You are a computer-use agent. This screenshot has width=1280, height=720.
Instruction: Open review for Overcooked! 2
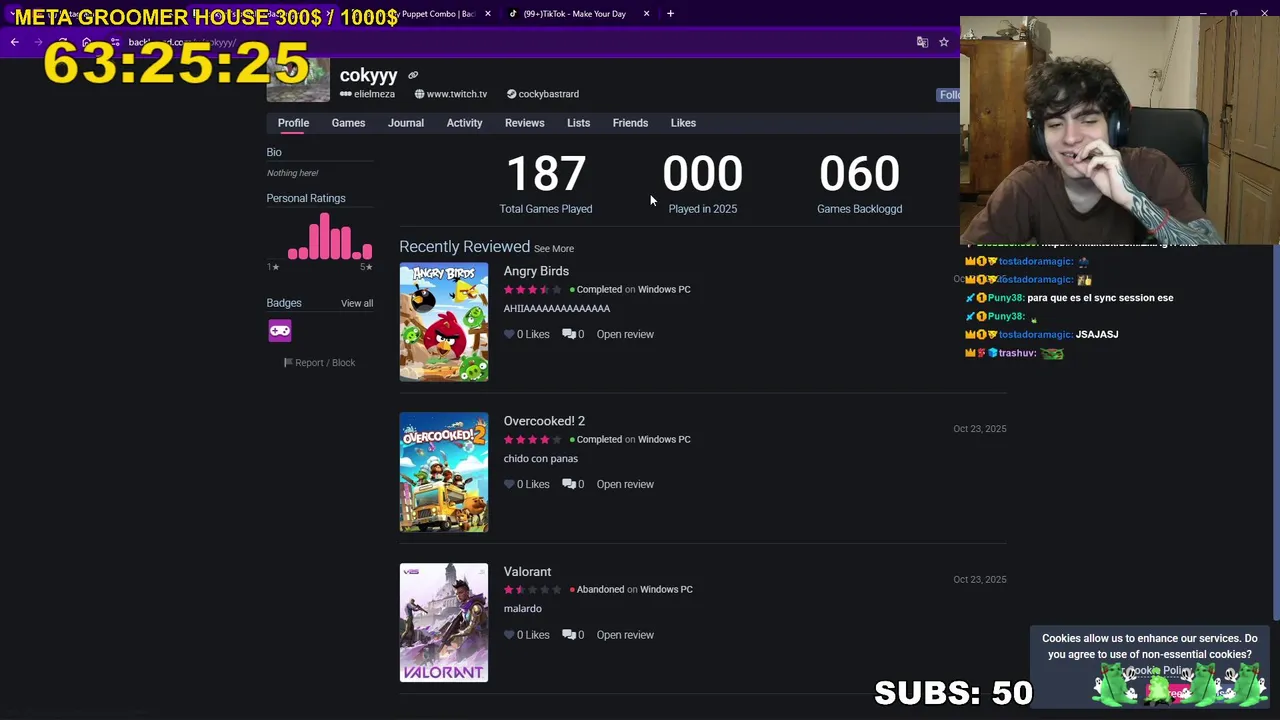coord(625,485)
